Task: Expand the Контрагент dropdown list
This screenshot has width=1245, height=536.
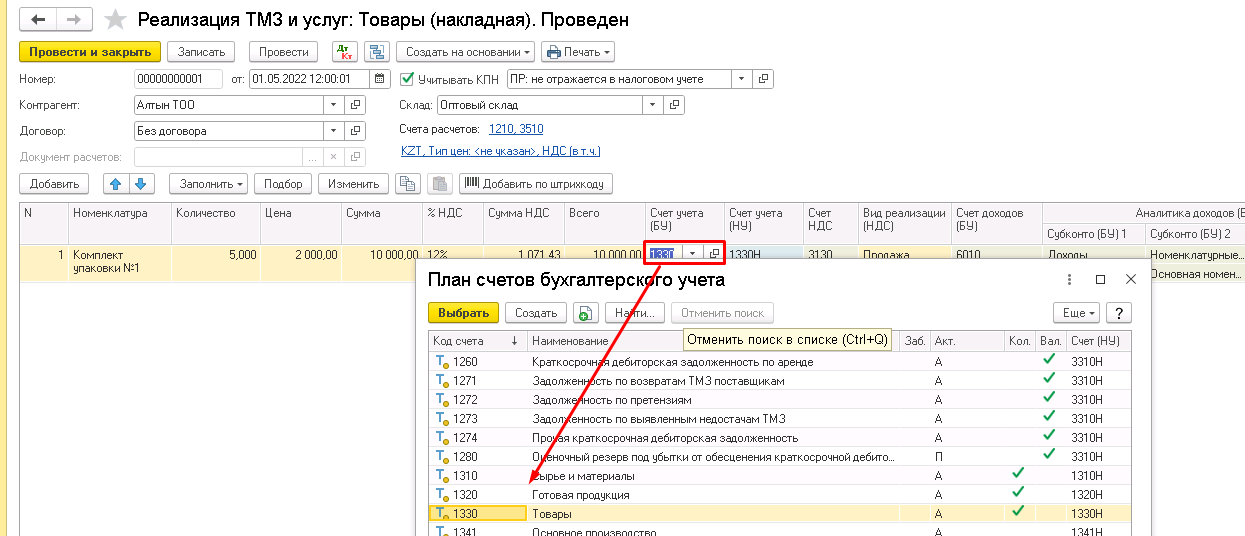Action: click(x=332, y=105)
